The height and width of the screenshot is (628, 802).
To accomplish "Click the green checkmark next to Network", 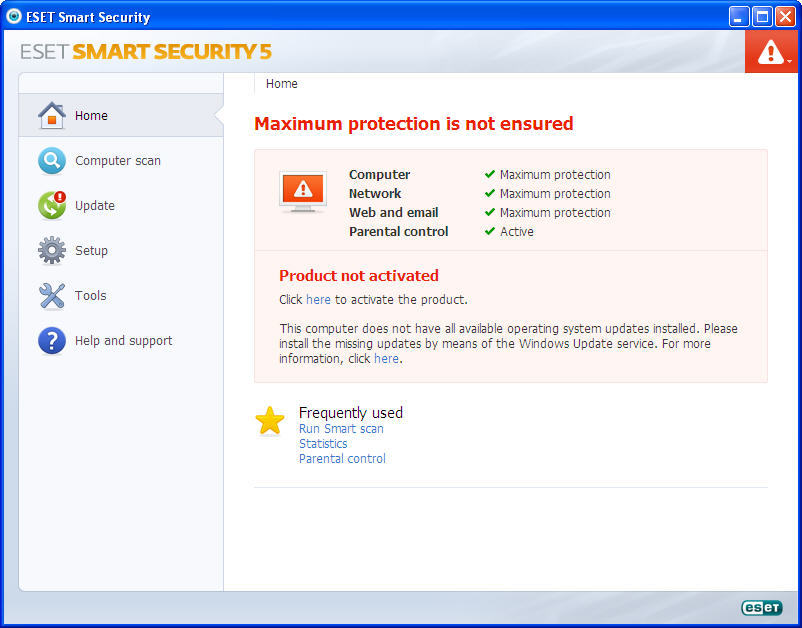I will tap(489, 193).
